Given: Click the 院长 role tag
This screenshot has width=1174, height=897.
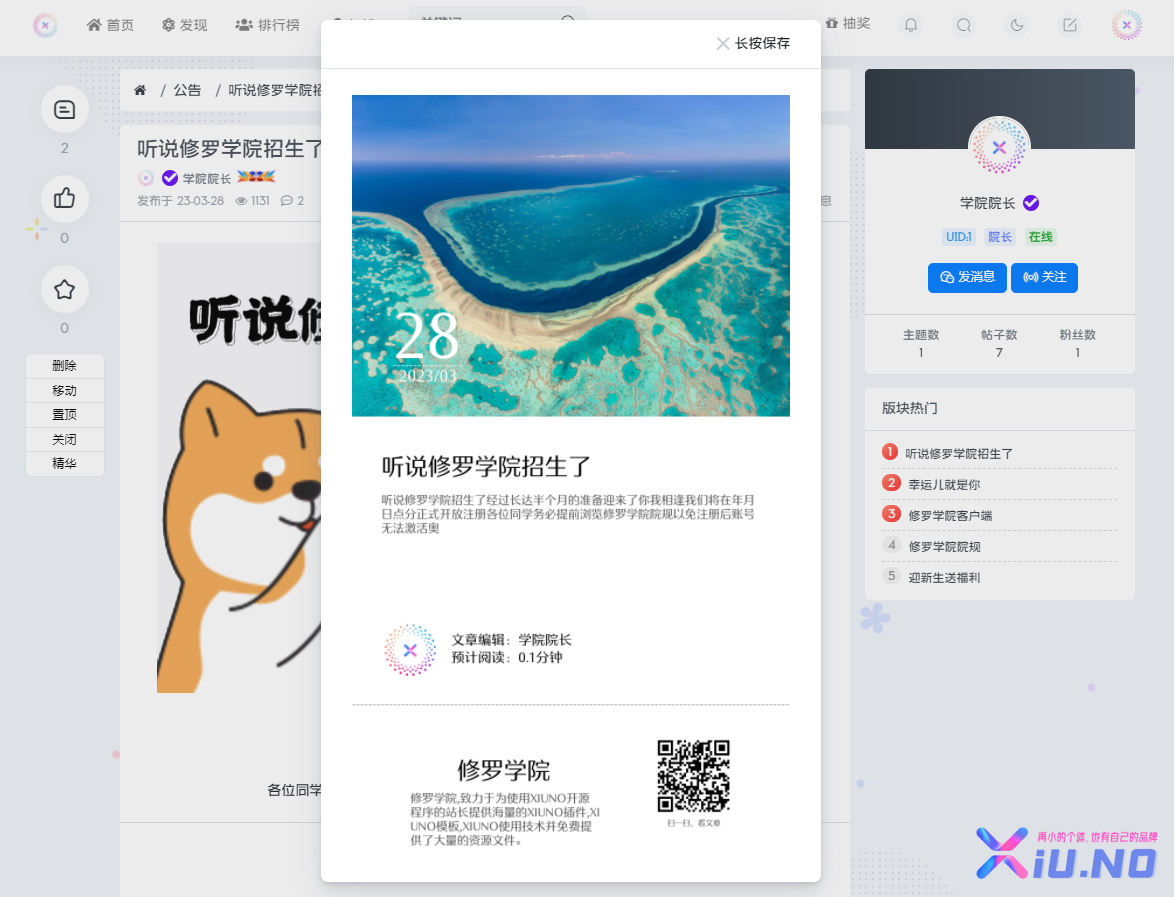Looking at the screenshot, I should (x=1000, y=237).
